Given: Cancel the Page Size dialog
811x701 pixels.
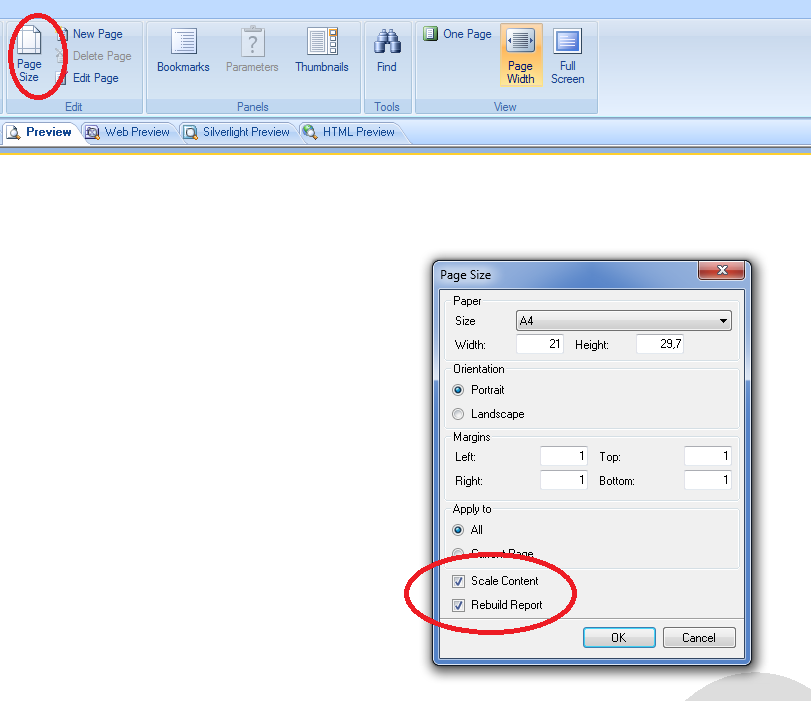Looking at the screenshot, I should tap(699, 637).
